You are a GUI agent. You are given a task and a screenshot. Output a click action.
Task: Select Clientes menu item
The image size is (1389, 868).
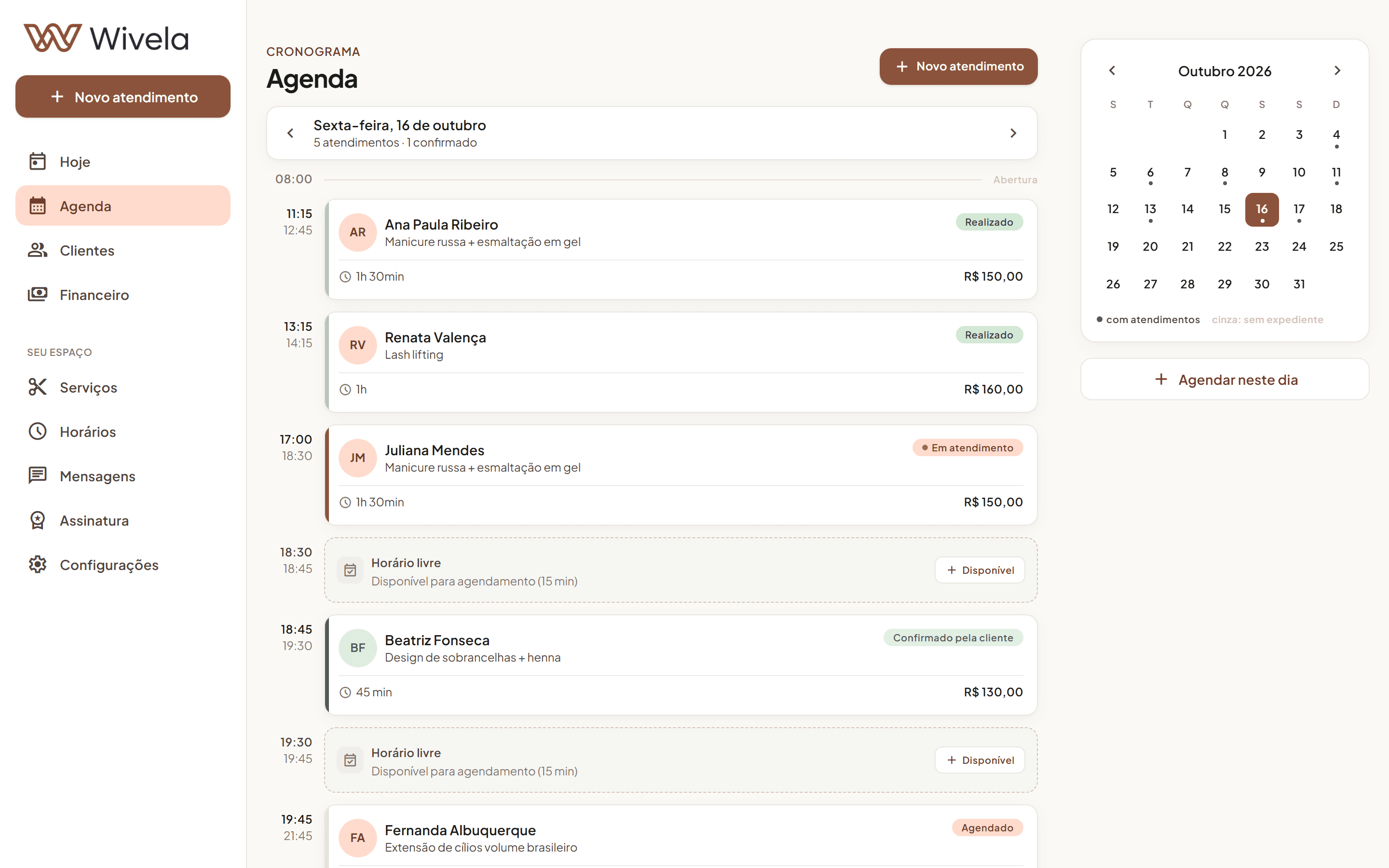pos(123,250)
